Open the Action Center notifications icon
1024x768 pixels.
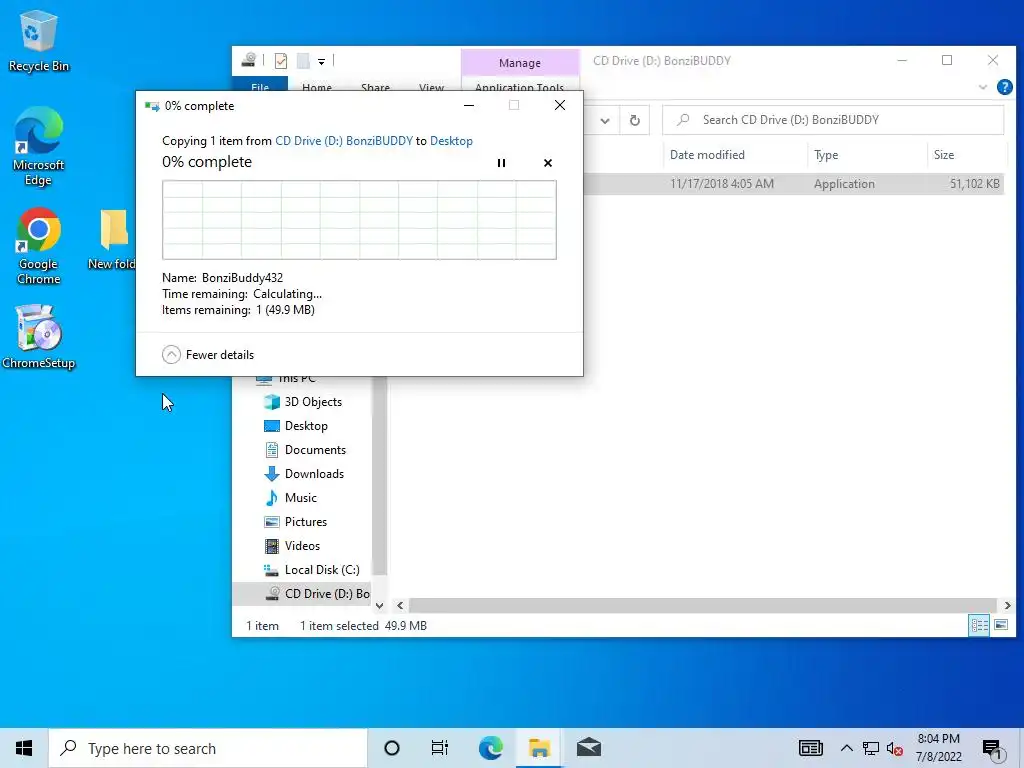point(992,749)
